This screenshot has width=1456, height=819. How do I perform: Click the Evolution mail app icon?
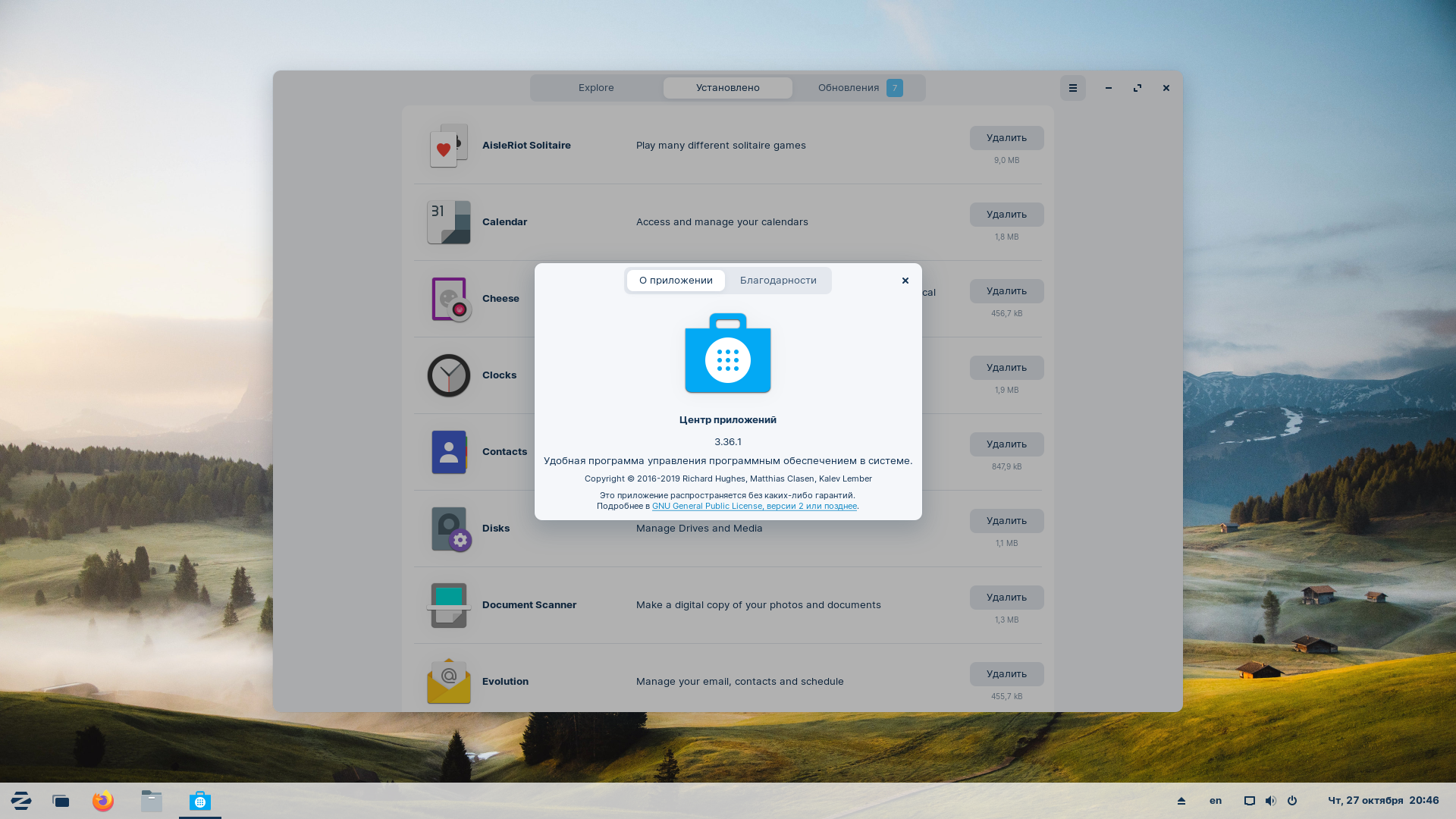pyautogui.click(x=448, y=681)
